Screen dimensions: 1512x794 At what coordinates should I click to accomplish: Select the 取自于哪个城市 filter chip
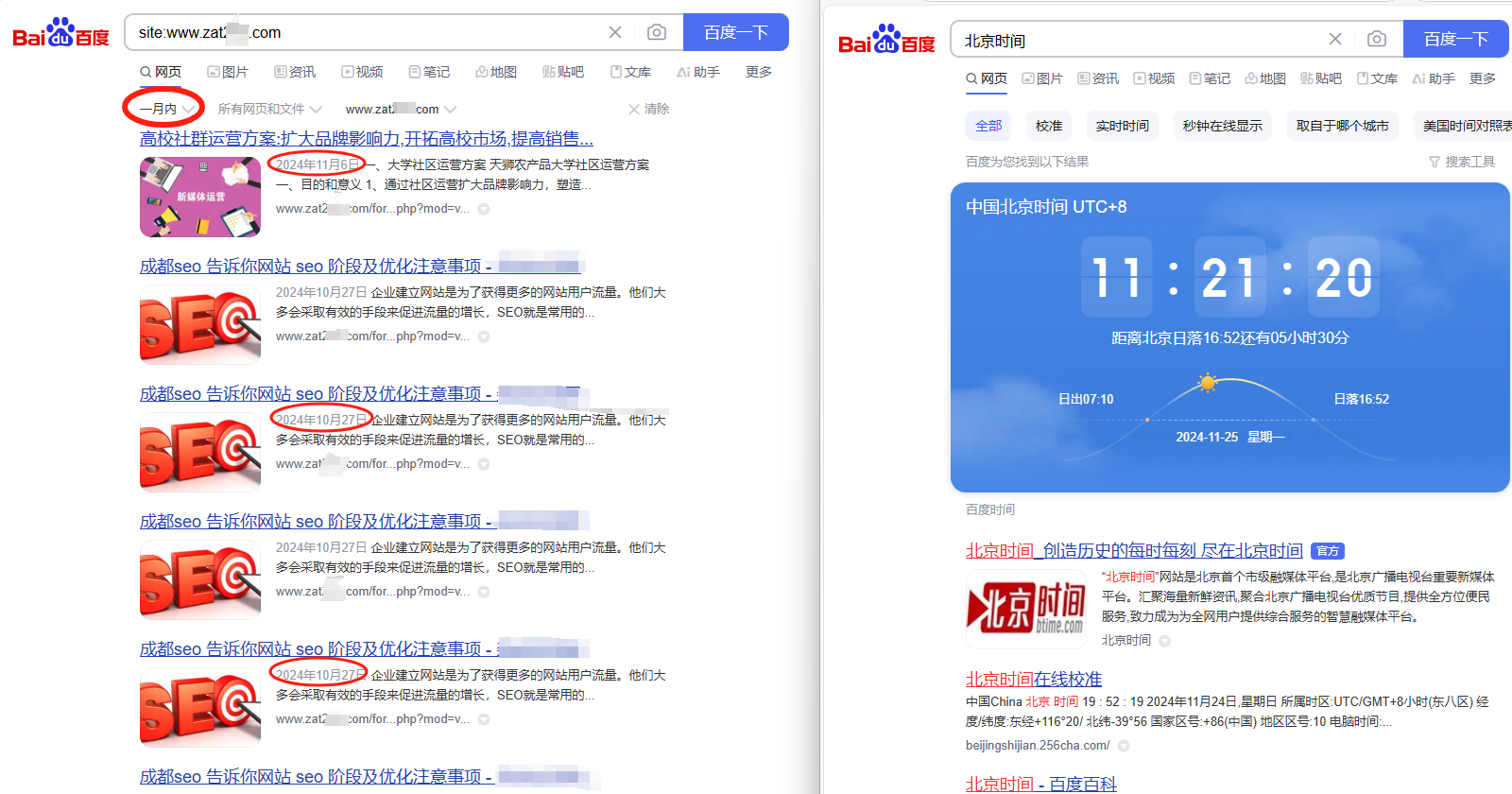click(x=1343, y=126)
